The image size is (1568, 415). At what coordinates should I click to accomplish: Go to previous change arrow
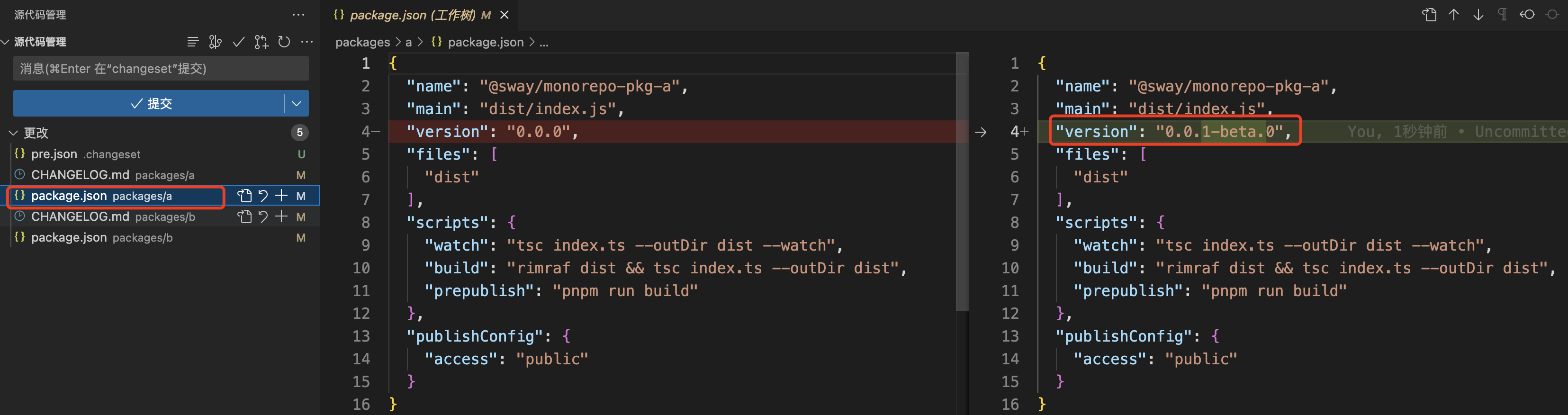point(1453,15)
